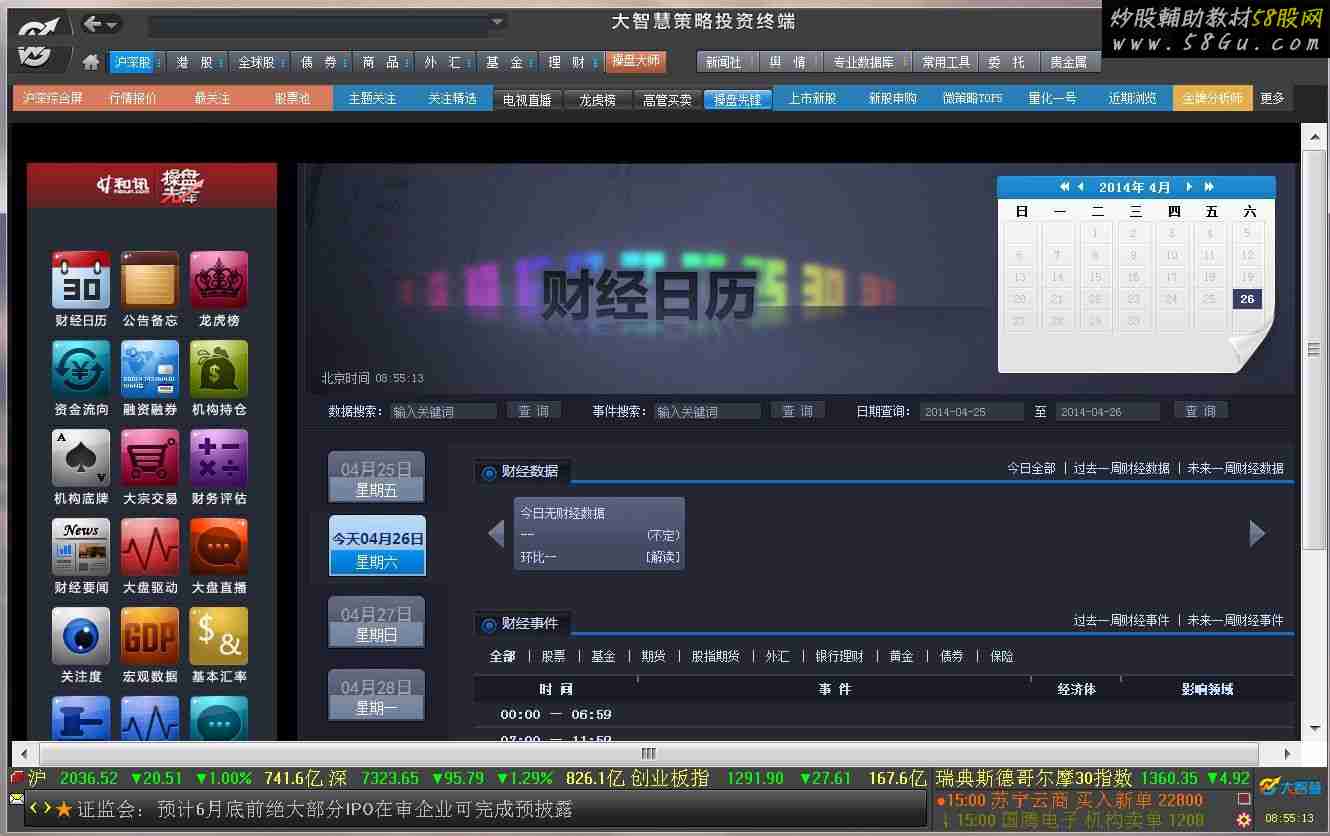Open the 未来一周财经事件 link
This screenshot has width=1330, height=836.
coord(1235,620)
